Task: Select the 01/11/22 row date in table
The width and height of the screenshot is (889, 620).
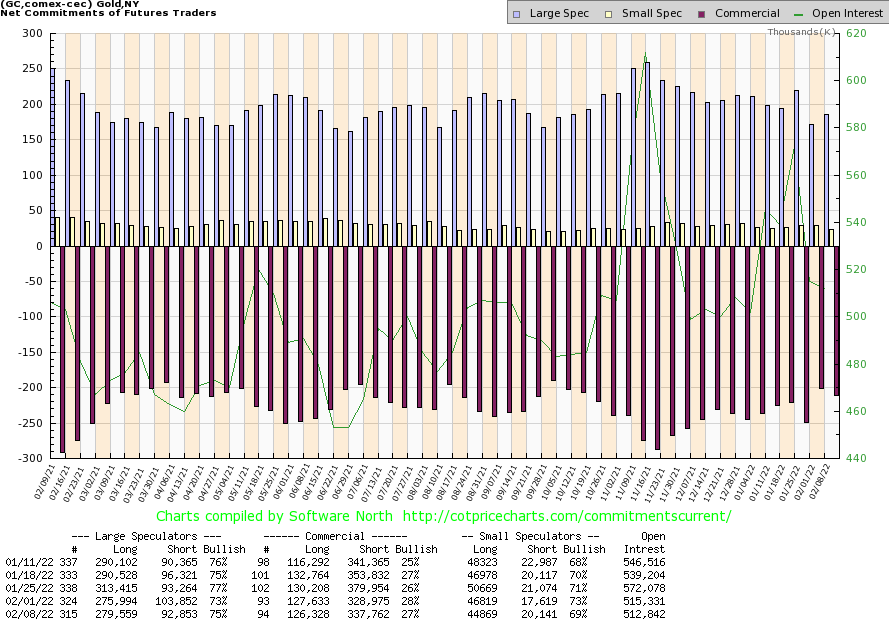Action: 26,564
